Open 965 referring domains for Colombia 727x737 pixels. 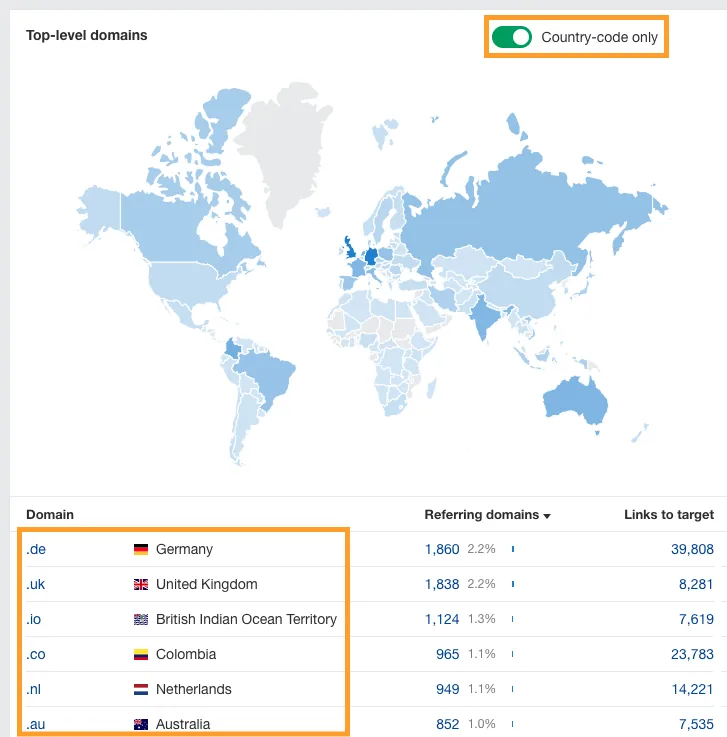447,654
